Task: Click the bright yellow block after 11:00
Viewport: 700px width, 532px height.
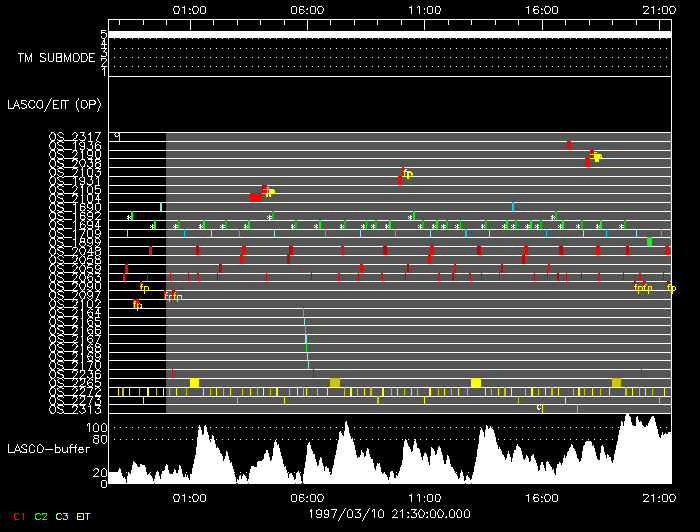Action: click(x=476, y=383)
